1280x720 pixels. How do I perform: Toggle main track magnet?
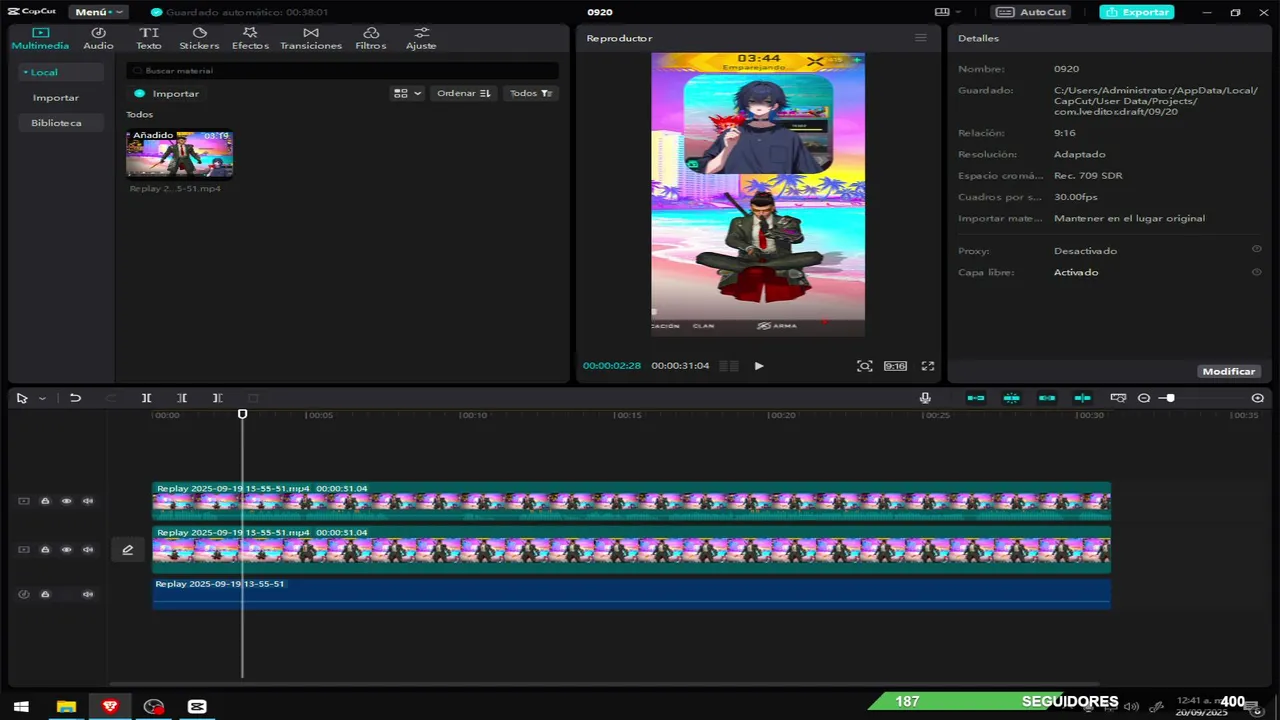pos(976,398)
